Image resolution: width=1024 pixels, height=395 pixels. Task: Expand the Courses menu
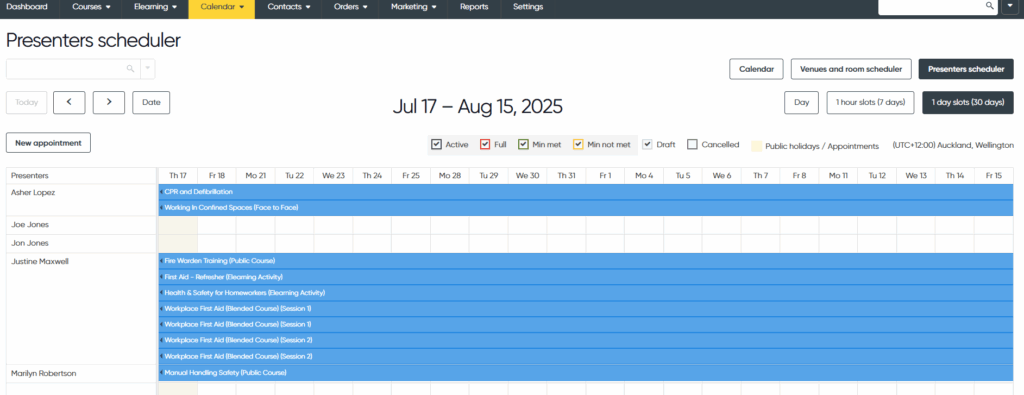pos(91,7)
